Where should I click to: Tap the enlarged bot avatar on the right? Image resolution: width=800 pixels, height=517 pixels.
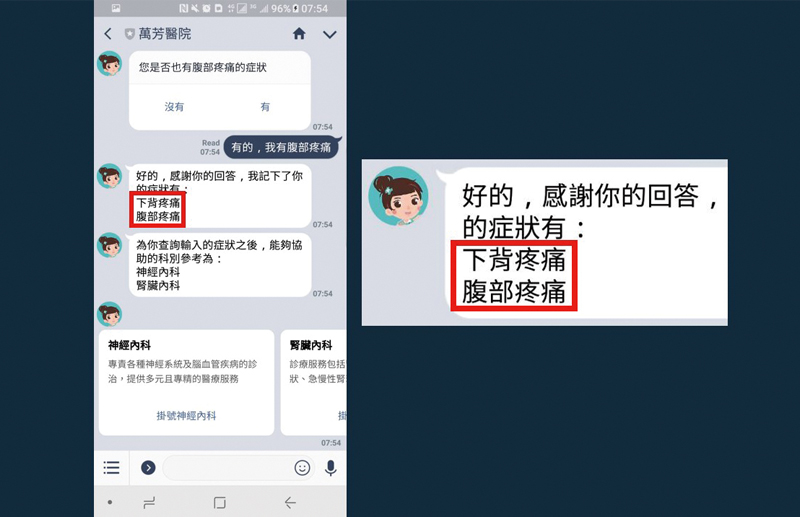398,196
